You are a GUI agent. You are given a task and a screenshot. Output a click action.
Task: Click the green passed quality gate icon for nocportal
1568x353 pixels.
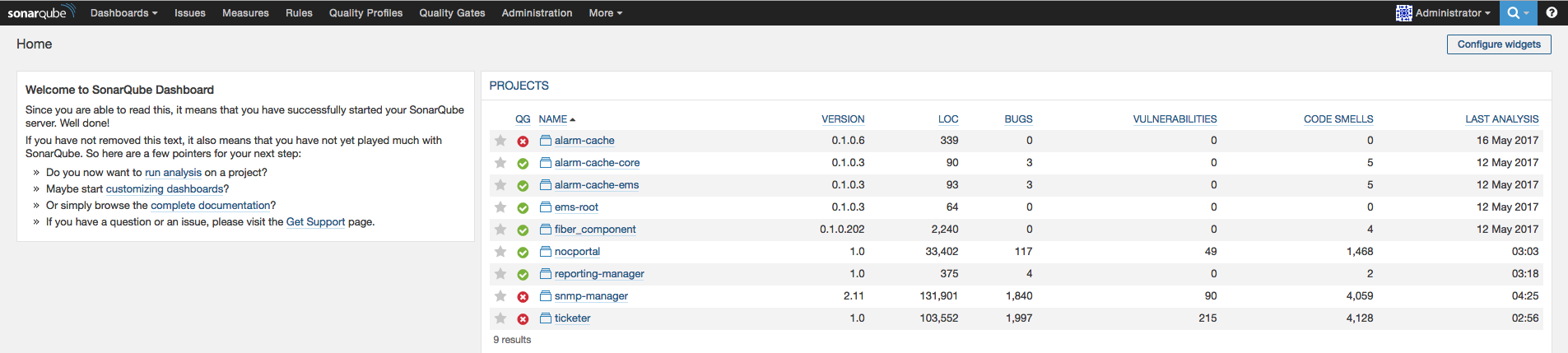point(523,253)
